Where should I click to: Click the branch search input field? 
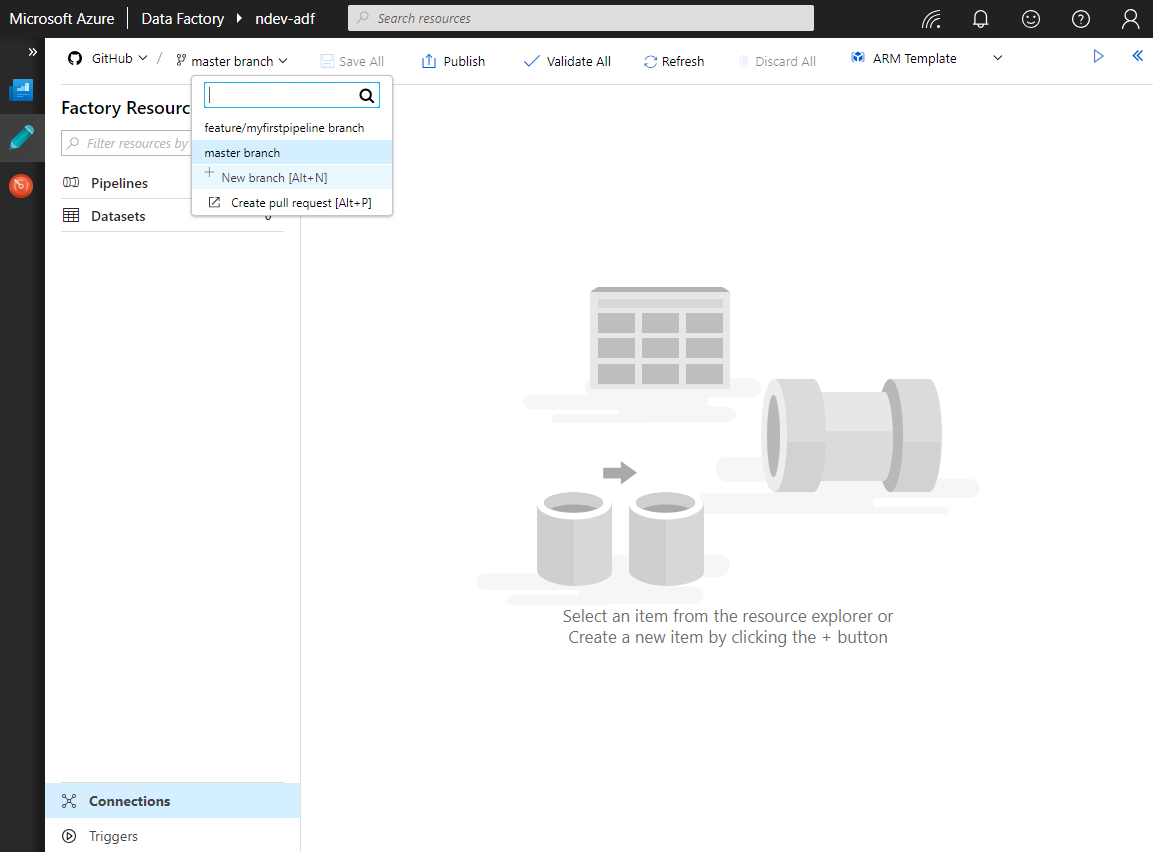point(280,95)
